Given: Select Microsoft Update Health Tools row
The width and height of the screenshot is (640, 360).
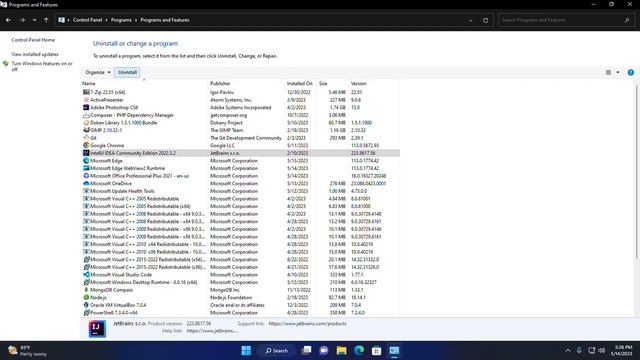Looking at the screenshot, I should point(241,191).
